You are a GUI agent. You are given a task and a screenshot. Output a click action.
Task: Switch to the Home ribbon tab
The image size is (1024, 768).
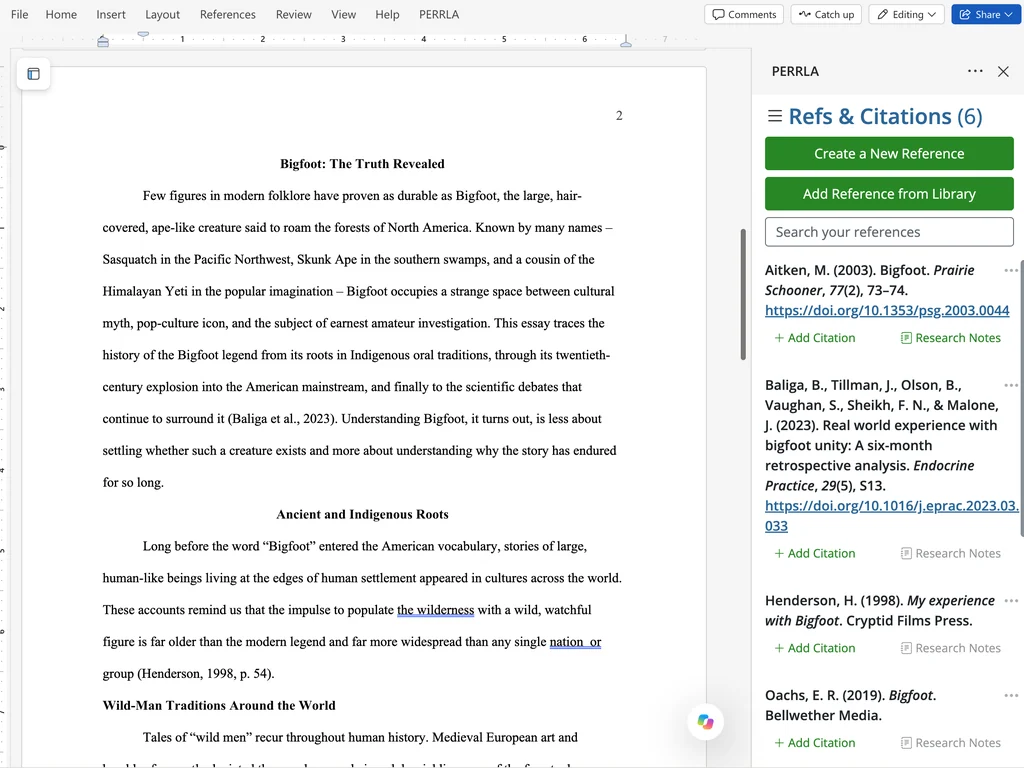click(x=61, y=14)
